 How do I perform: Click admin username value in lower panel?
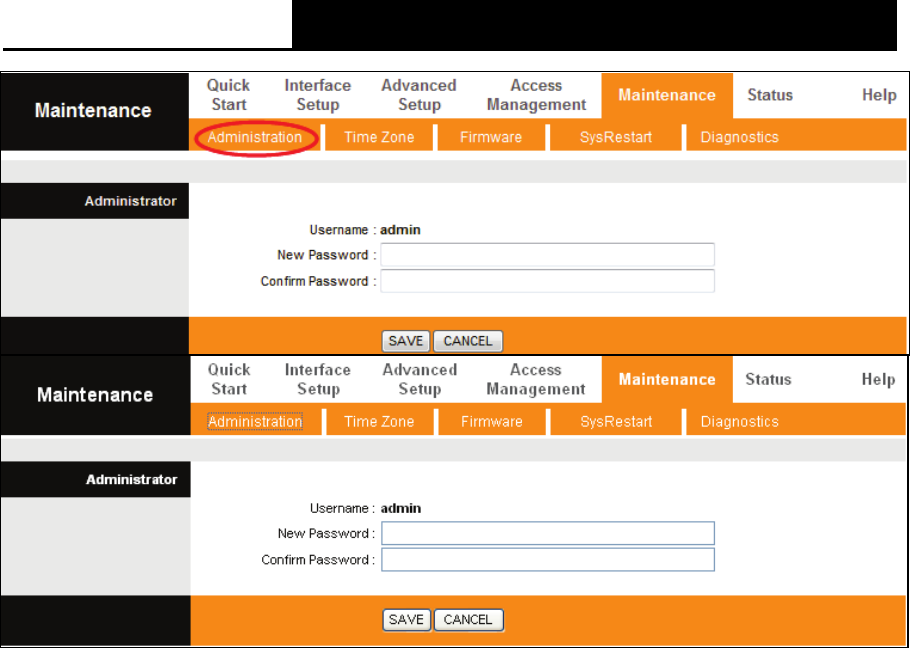[x=401, y=508]
